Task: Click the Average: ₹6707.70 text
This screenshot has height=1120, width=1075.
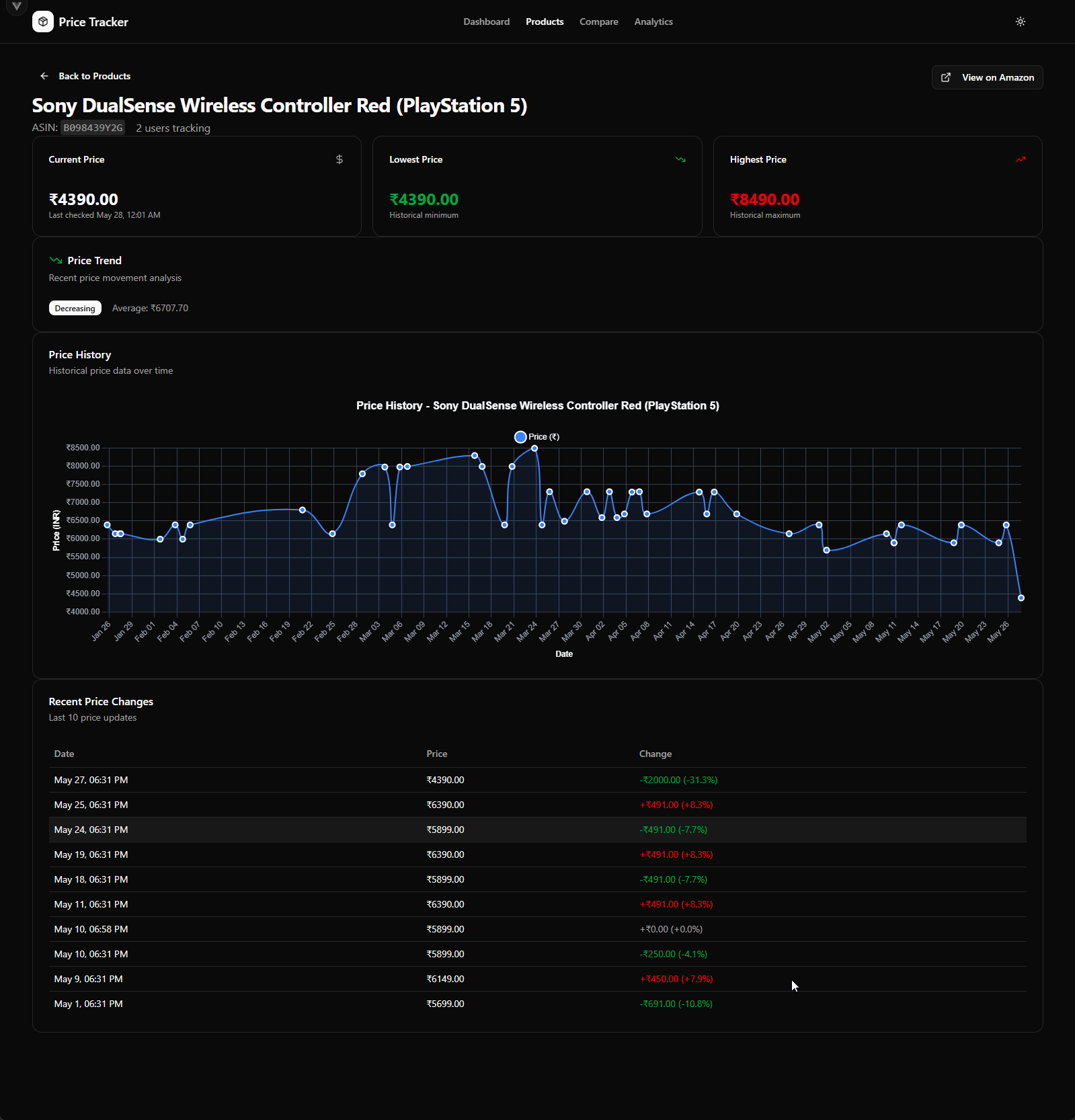Action: tap(150, 308)
